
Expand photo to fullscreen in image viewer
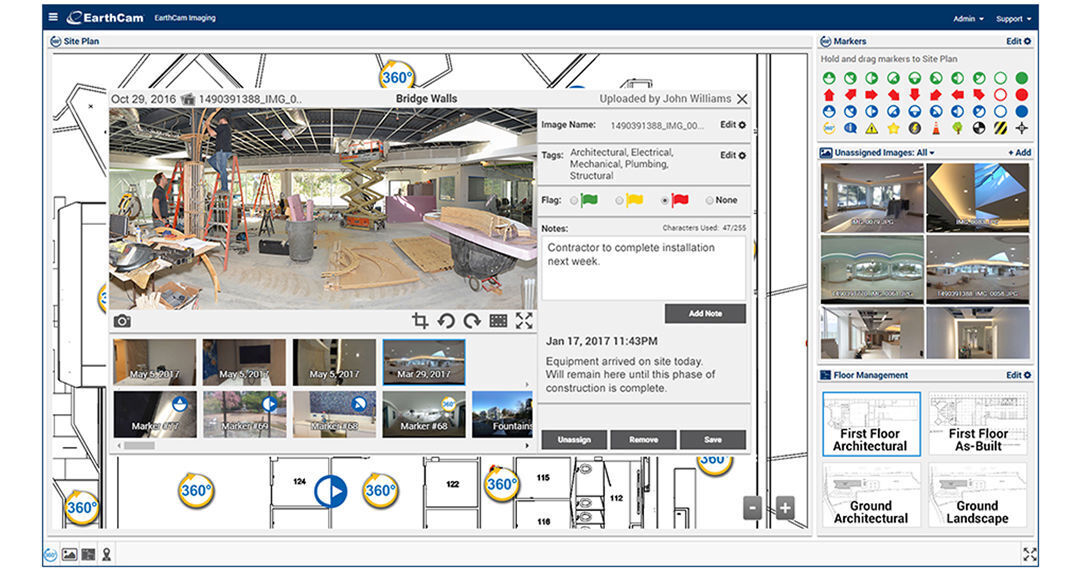coord(524,321)
